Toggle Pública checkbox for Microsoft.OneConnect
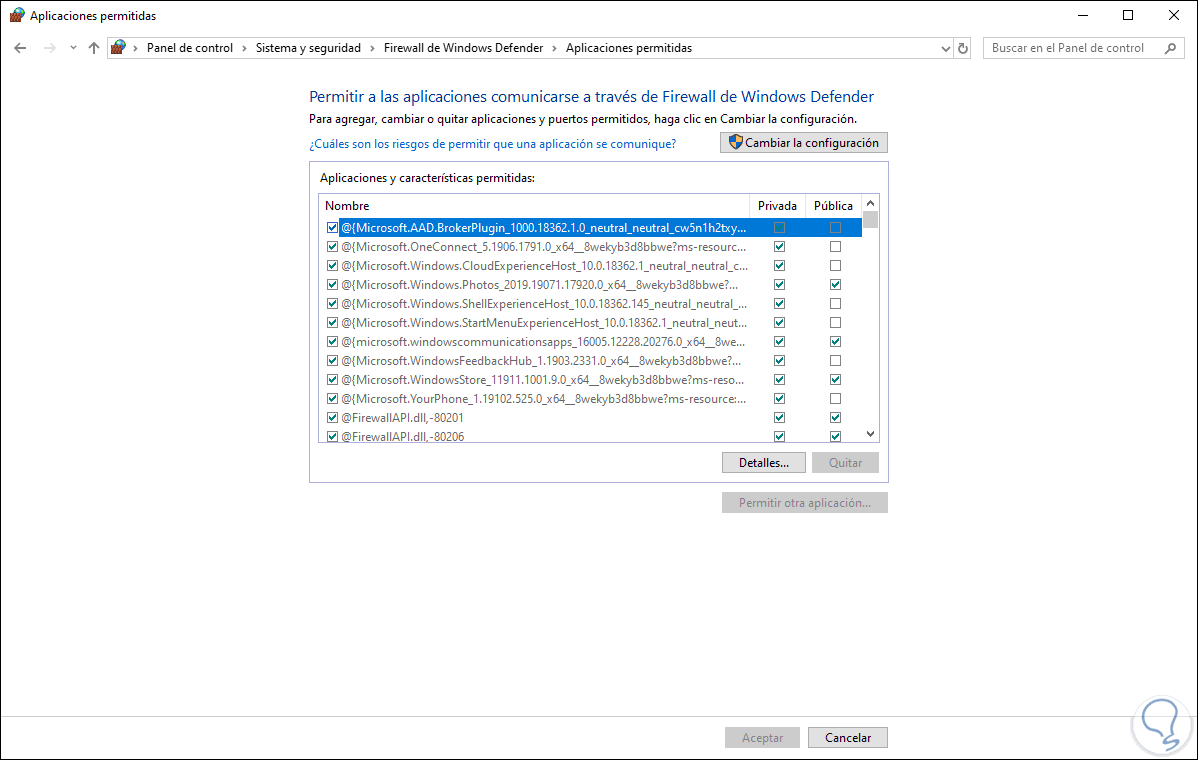Screen dimensions: 1198x760 pyautogui.click(x=835, y=247)
